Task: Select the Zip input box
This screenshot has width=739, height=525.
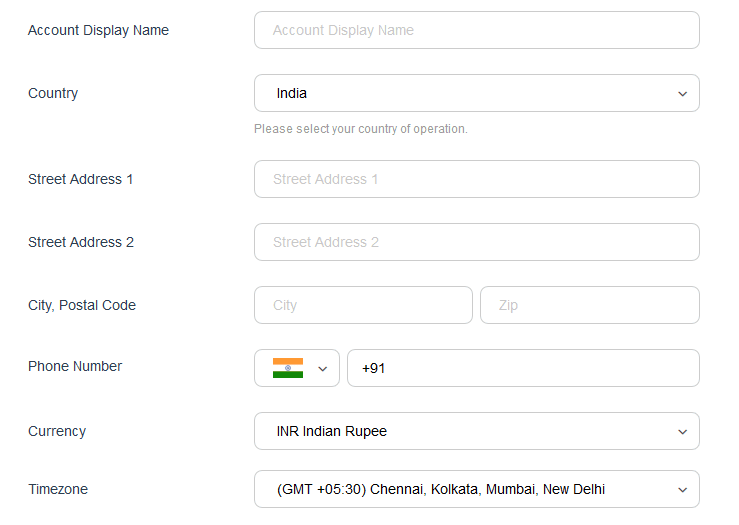Action: (590, 305)
